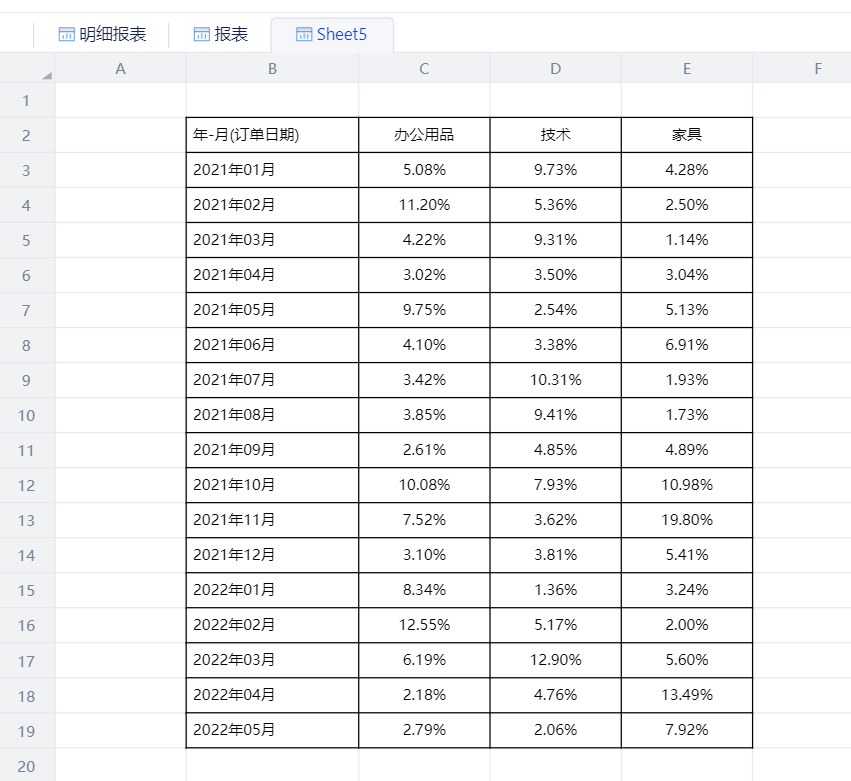The height and width of the screenshot is (781, 851).
Task: Select column C header
Action: tap(424, 69)
